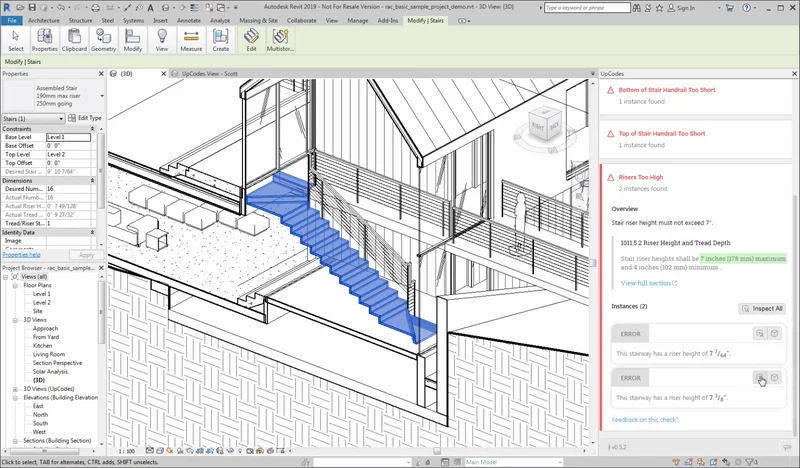The height and width of the screenshot is (468, 800).
Task: Collapse the Floor Plans tree node
Action: (x=17, y=285)
